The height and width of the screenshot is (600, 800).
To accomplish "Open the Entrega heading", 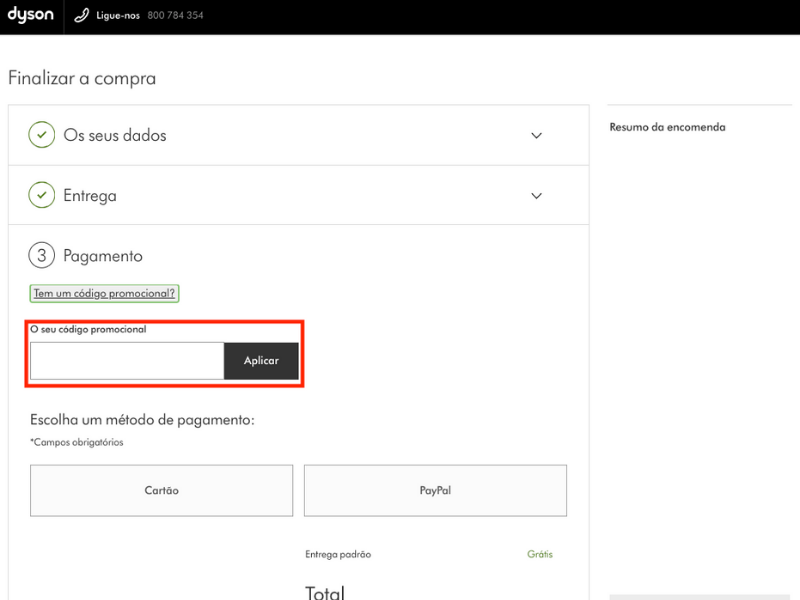I will [x=90, y=196].
